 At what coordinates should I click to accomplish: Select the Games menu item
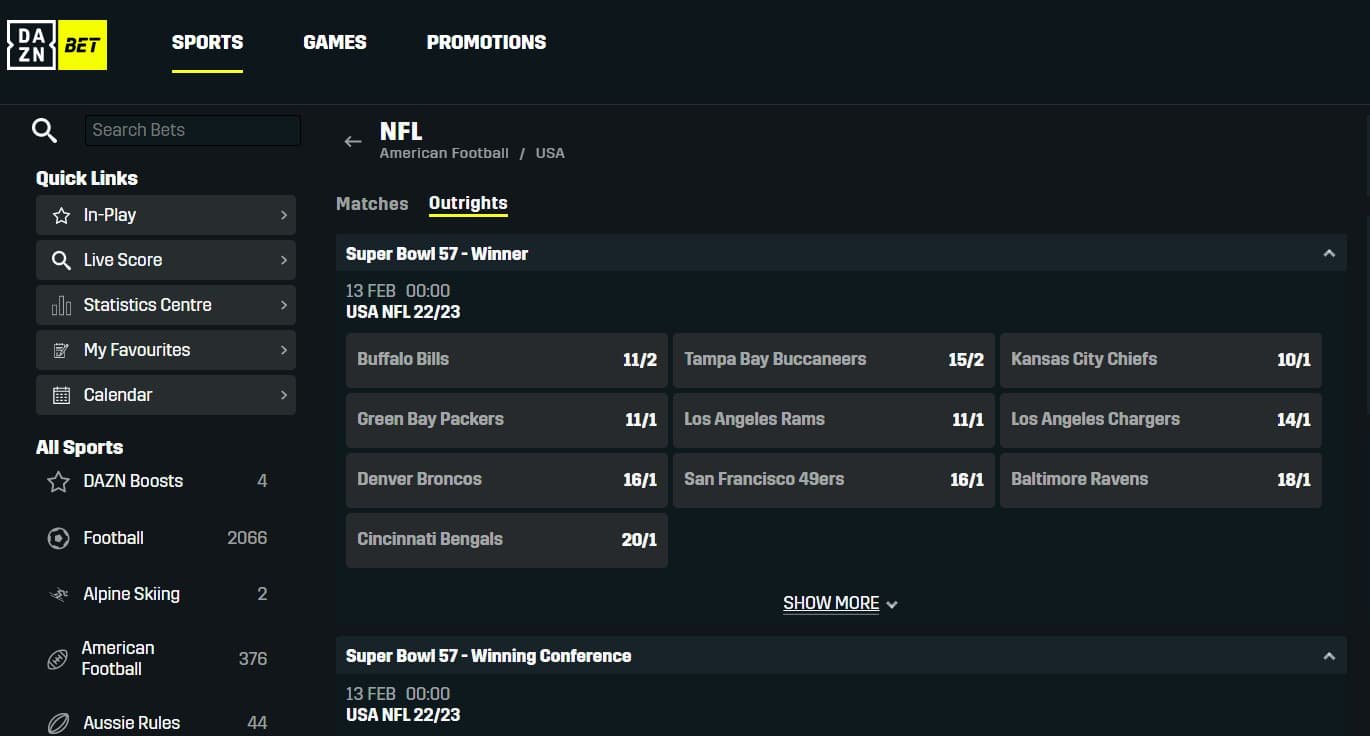pos(334,42)
